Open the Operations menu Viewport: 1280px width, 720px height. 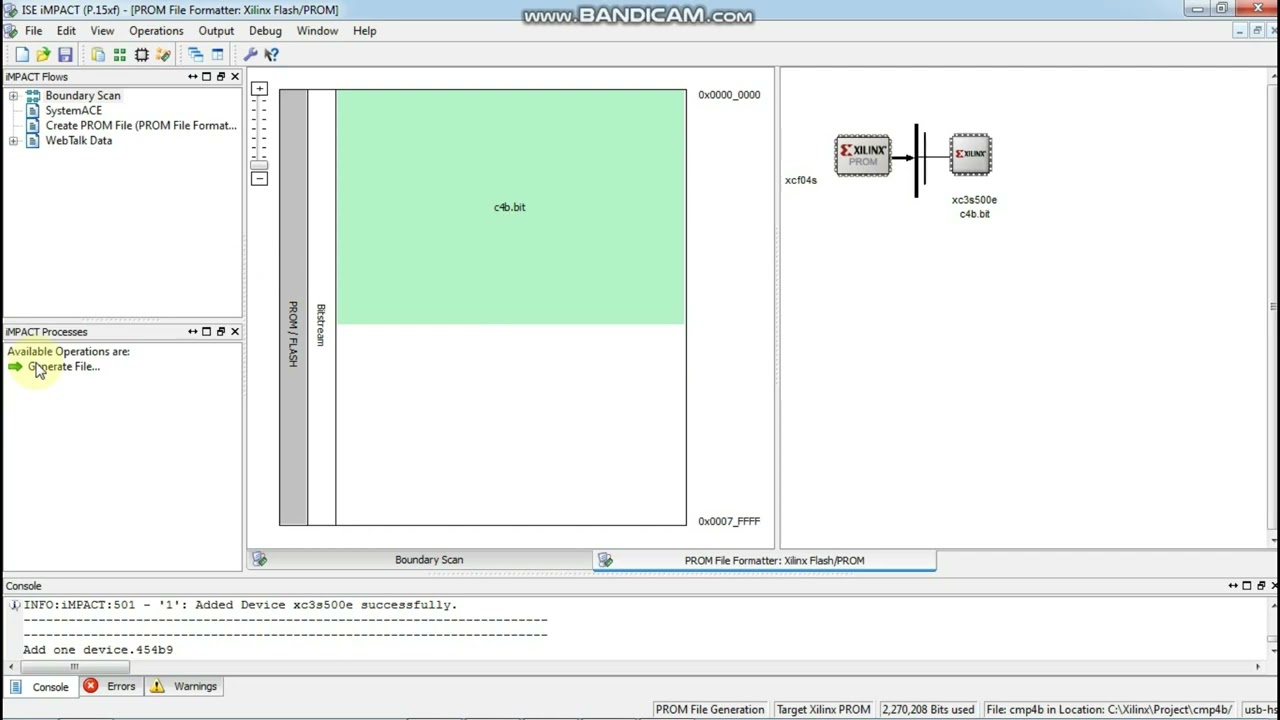(x=156, y=31)
